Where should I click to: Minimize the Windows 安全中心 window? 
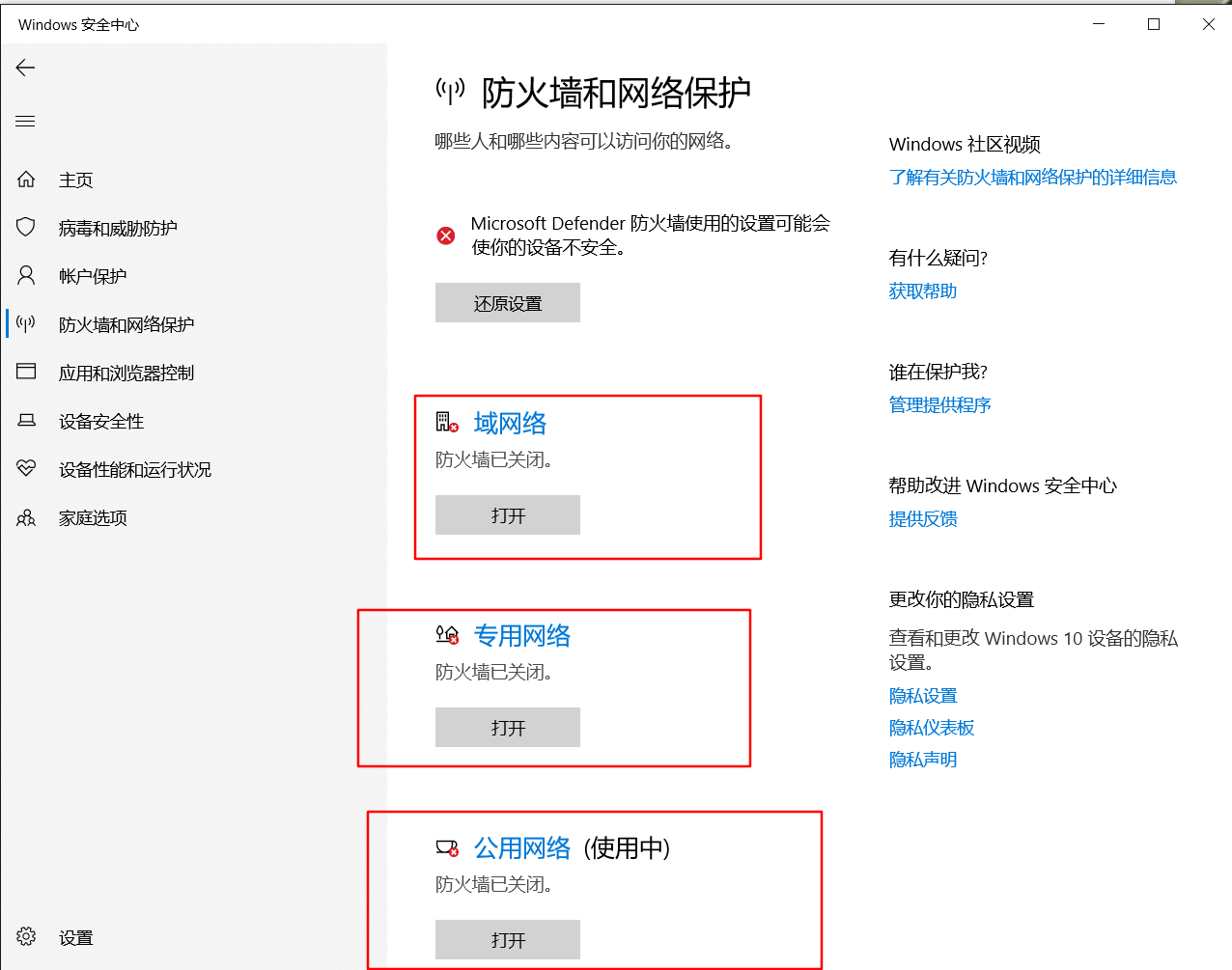click(x=1098, y=24)
